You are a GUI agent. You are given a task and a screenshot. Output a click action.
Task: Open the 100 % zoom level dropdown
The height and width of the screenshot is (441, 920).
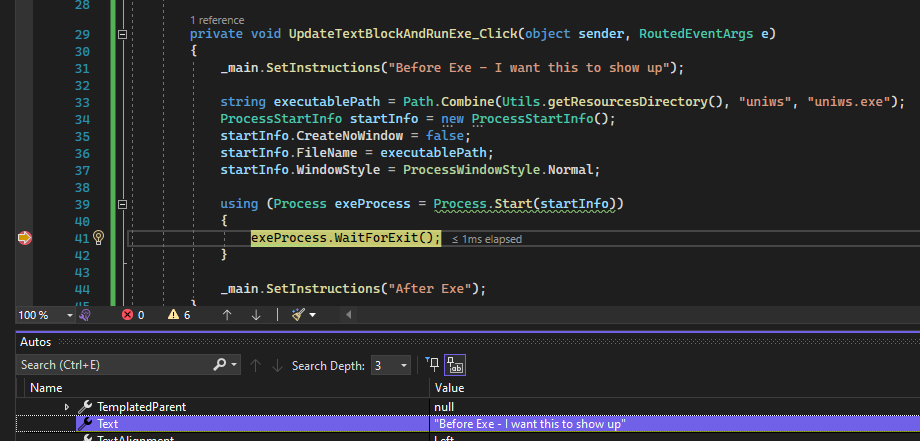click(70, 315)
